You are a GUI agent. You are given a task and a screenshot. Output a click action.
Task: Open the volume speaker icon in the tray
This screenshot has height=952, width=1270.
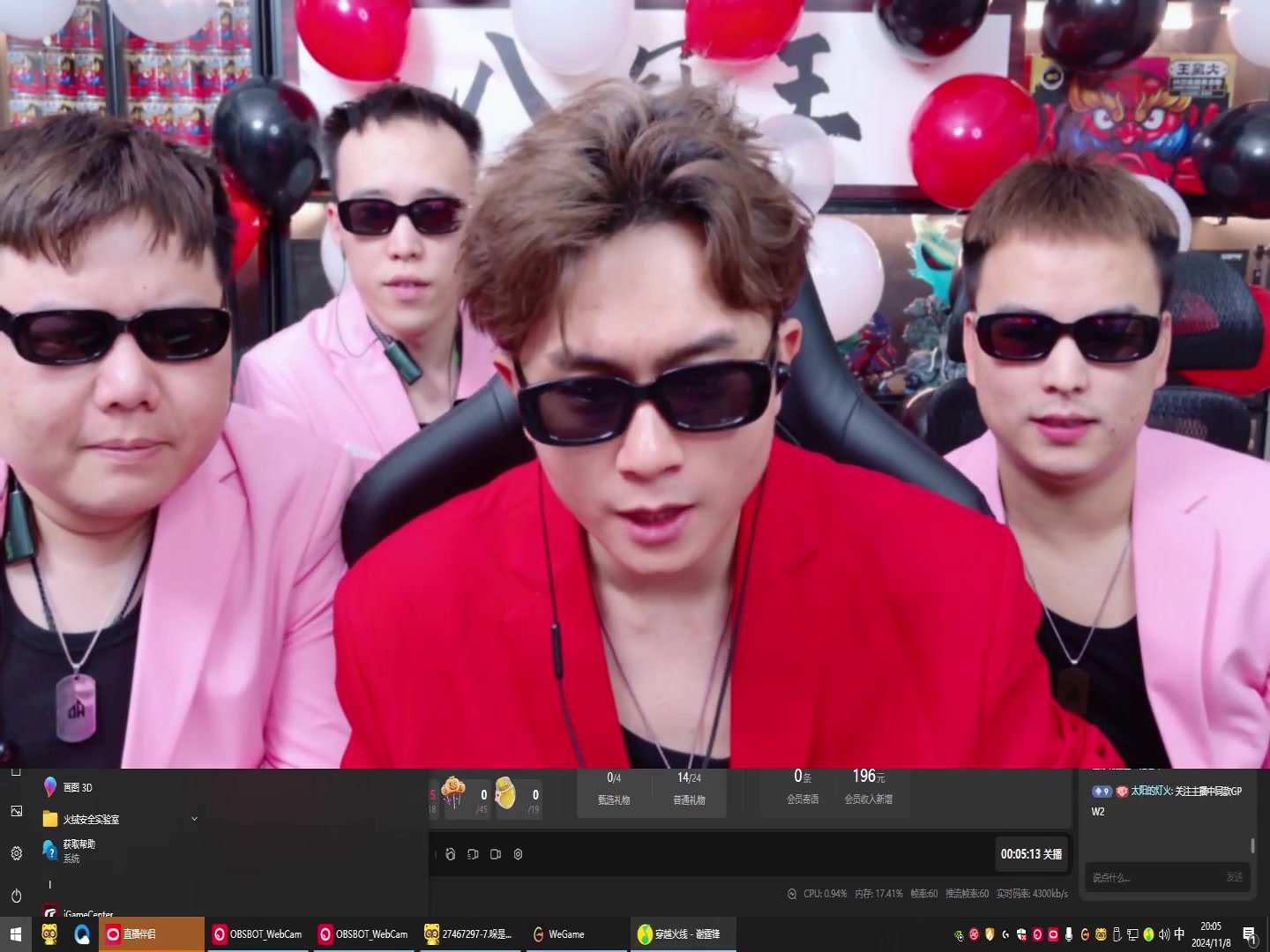(1164, 934)
